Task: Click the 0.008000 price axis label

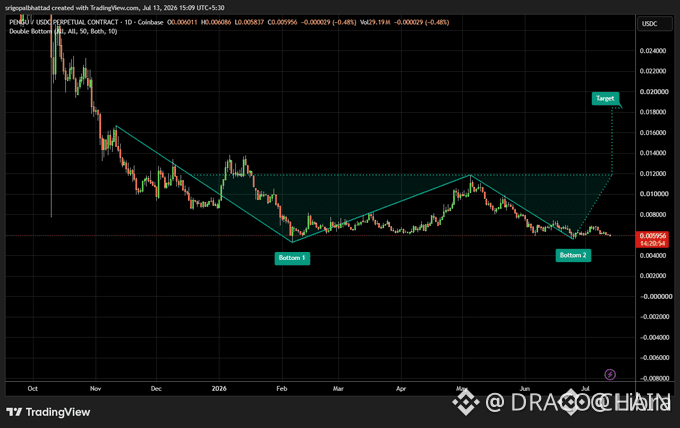Action: [653, 215]
